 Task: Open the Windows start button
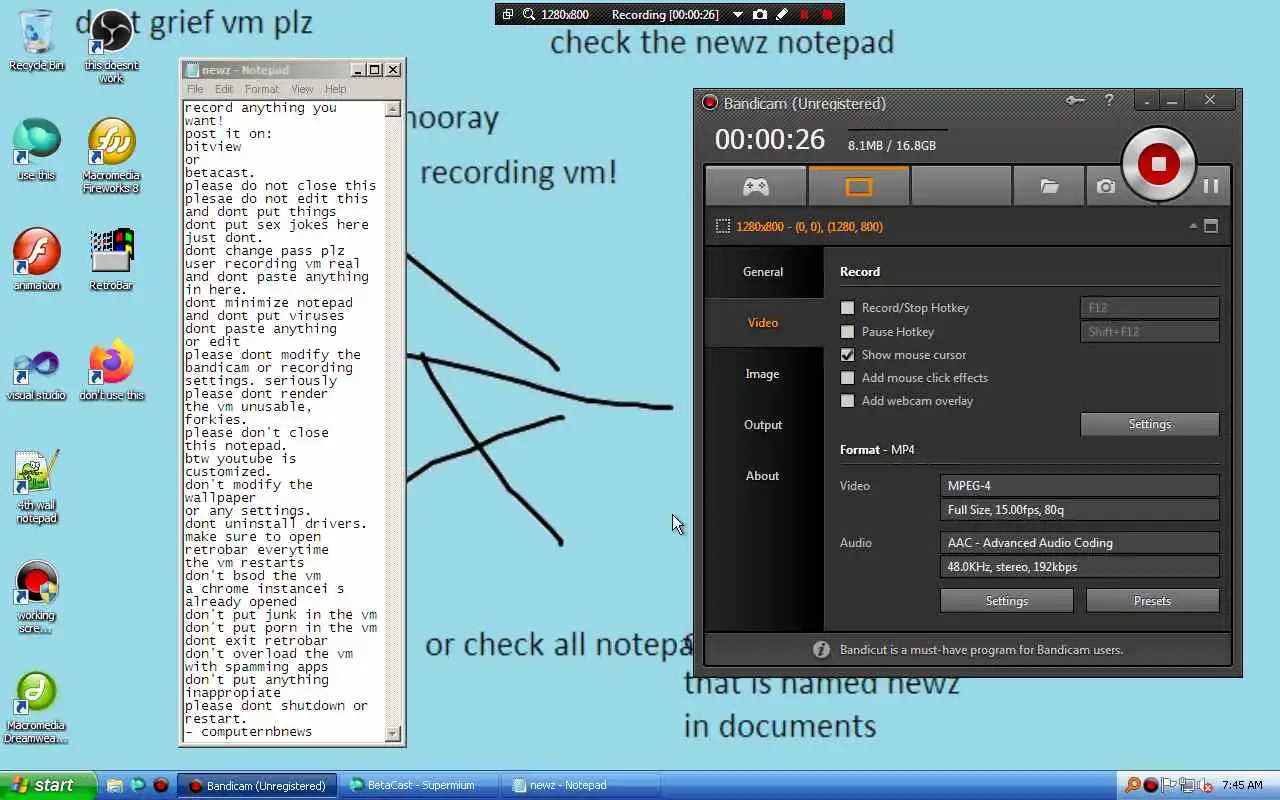pyautogui.click(x=48, y=785)
